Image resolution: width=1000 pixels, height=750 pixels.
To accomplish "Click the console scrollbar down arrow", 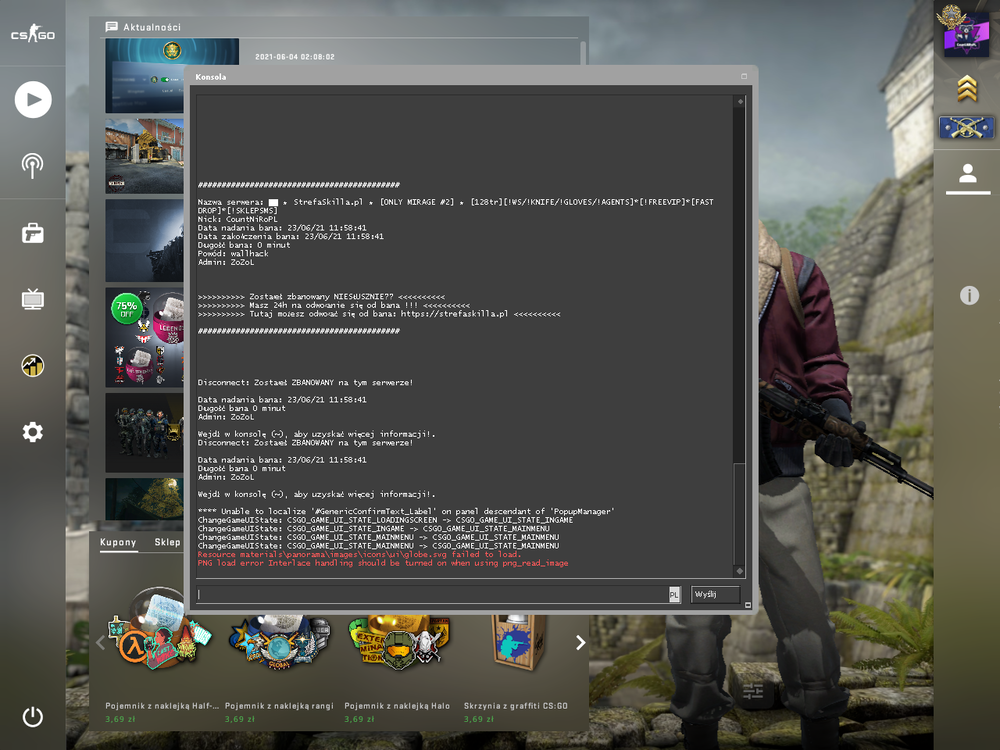I will [x=740, y=571].
